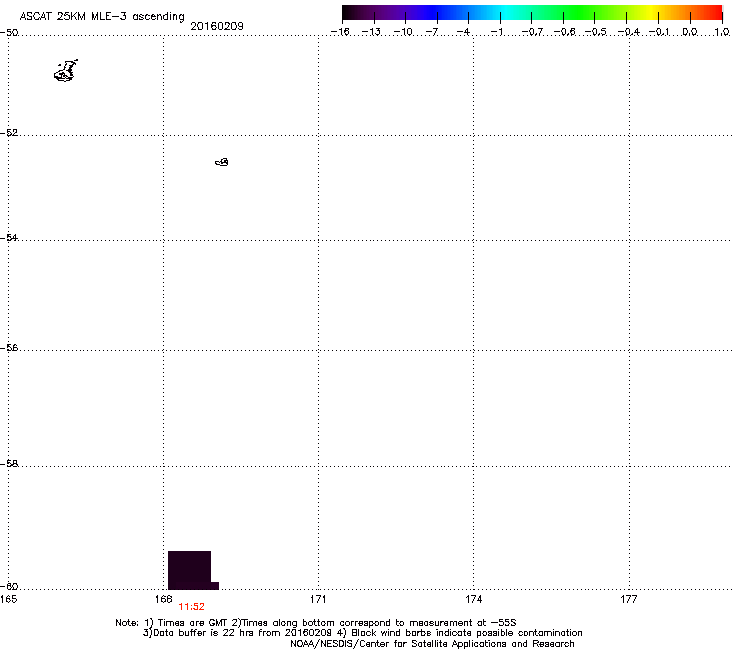Click the 1.0 color scale label
The width and height of the screenshot is (740, 650).
click(722, 32)
